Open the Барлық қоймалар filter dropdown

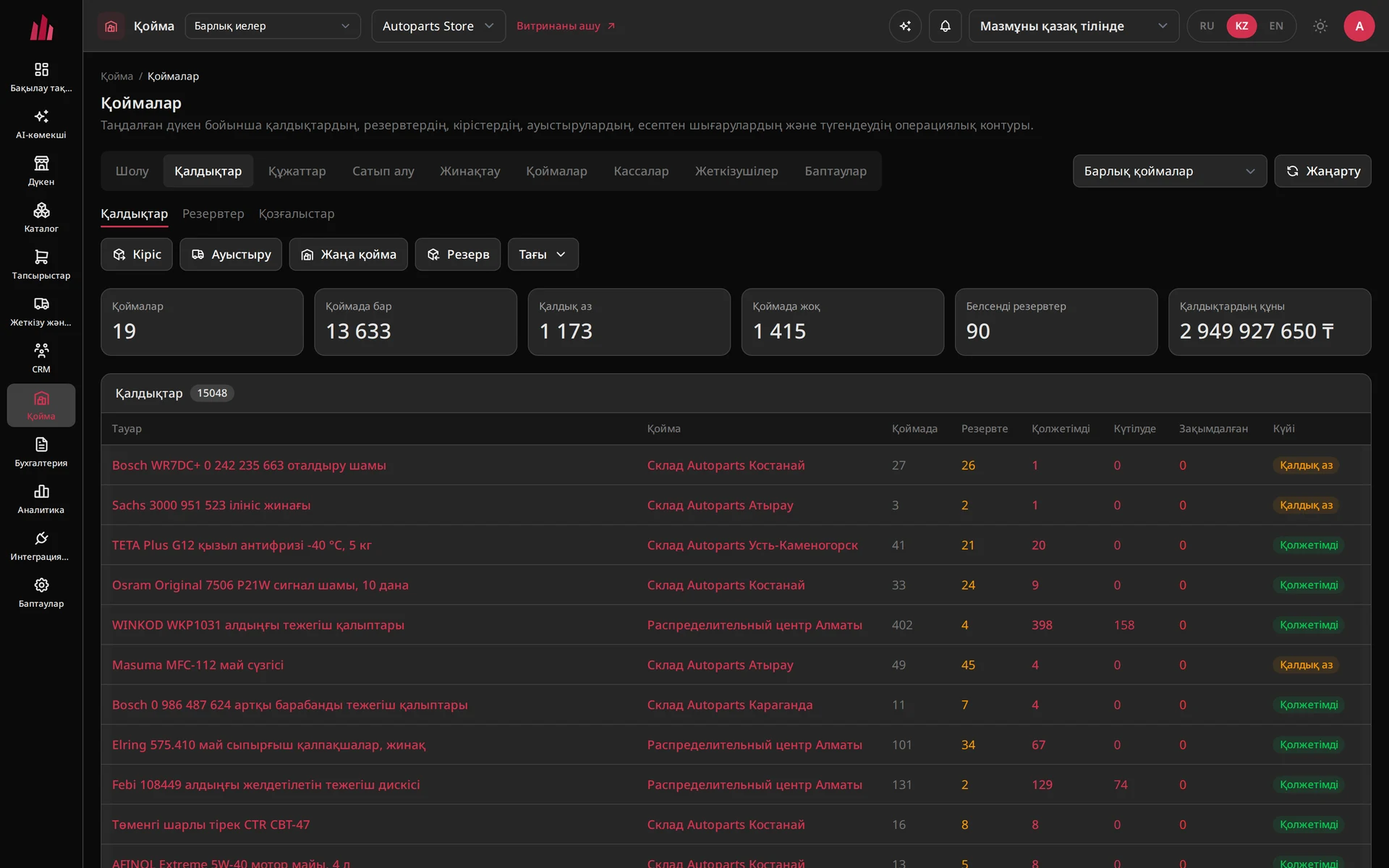[x=1169, y=171]
